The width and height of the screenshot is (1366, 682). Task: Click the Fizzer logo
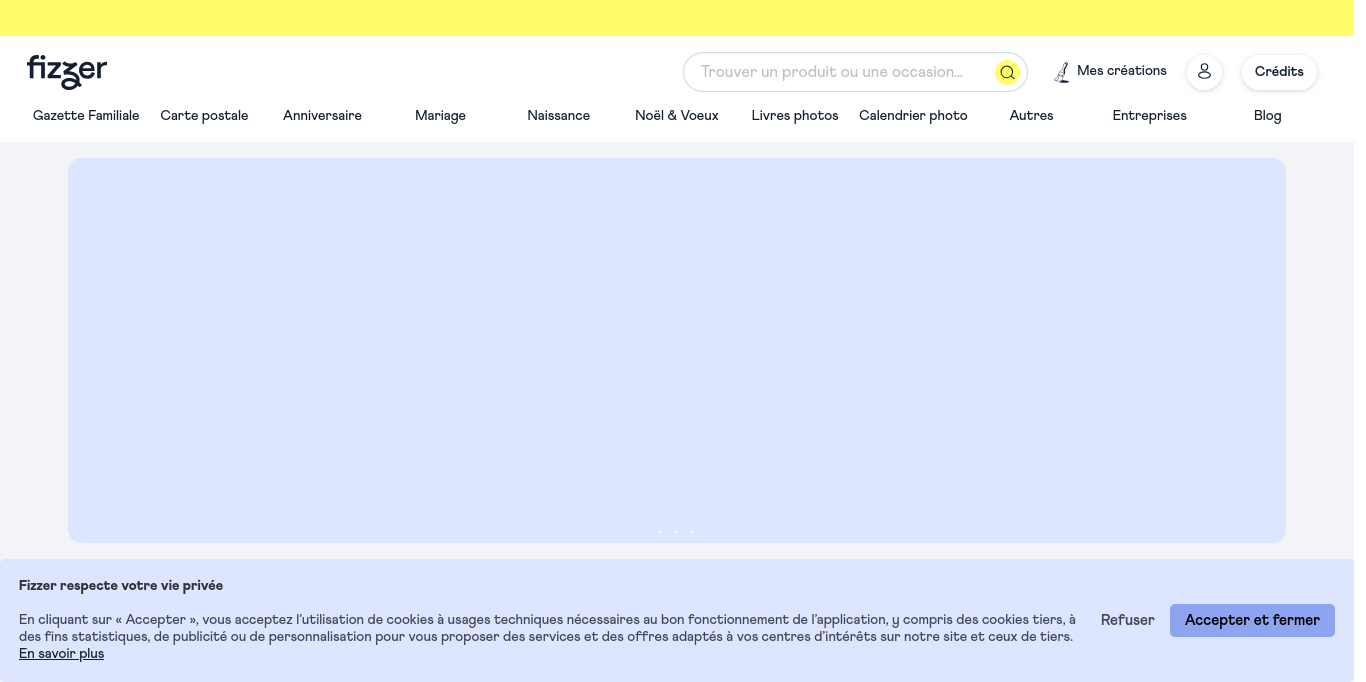coord(67,72)
